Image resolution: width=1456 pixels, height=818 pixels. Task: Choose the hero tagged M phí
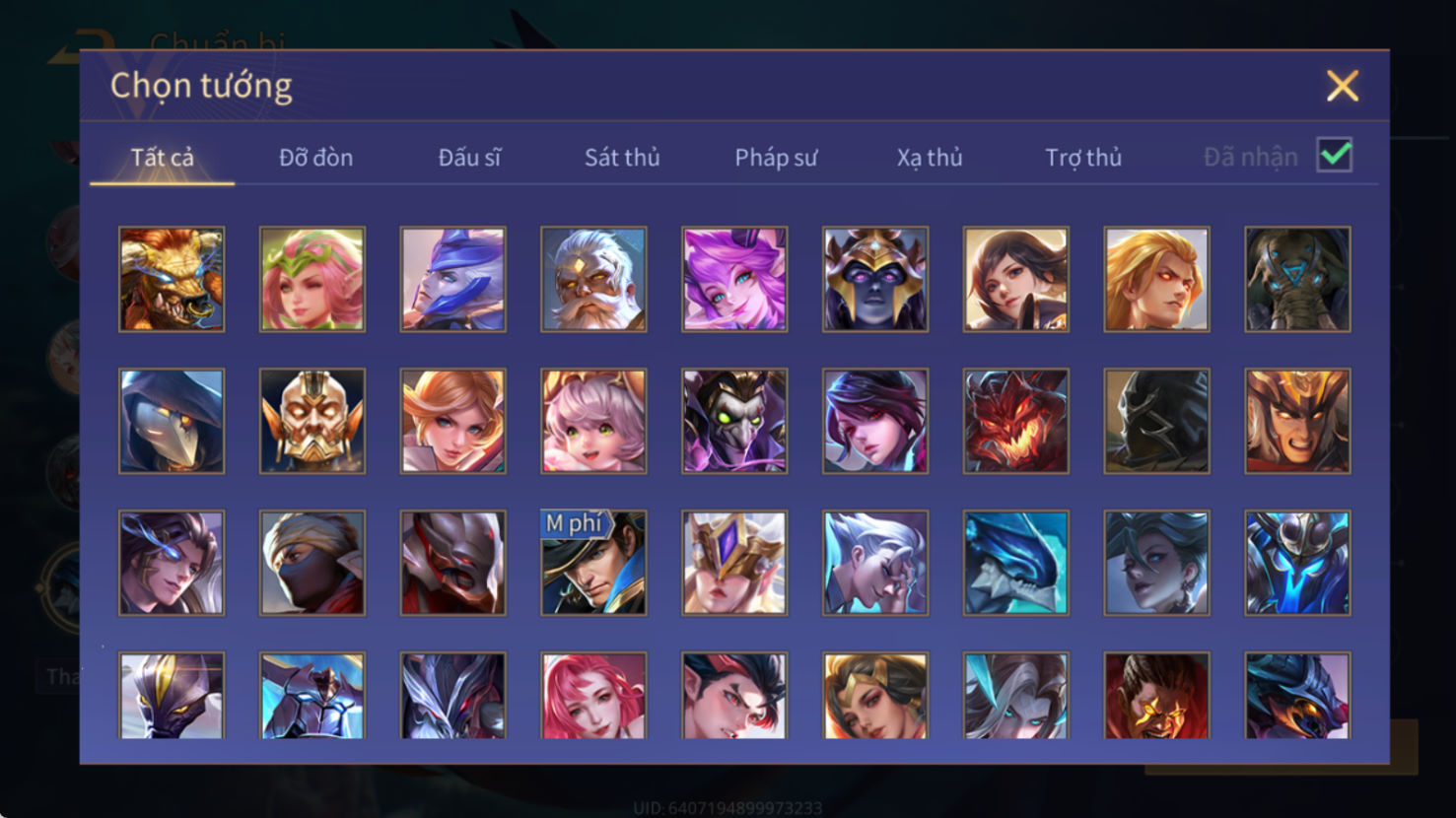tap(593, 563)
